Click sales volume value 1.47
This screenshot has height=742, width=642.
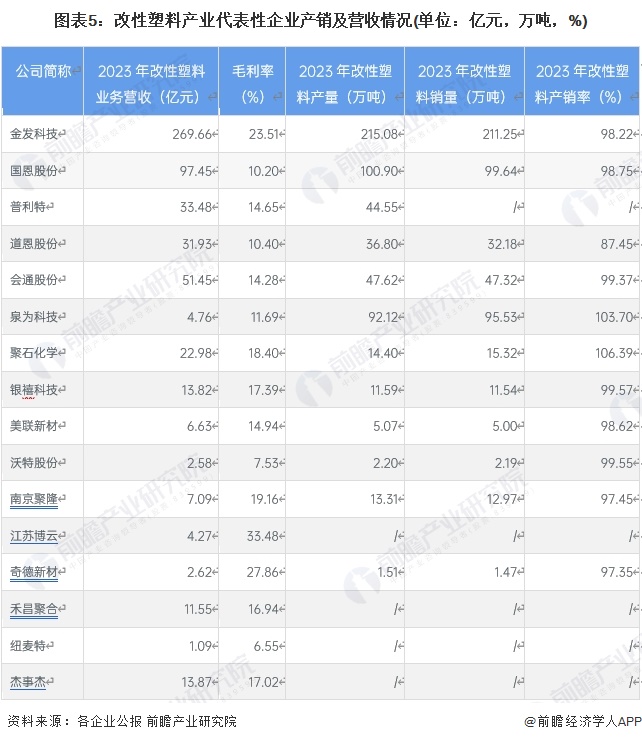(505, 573)
